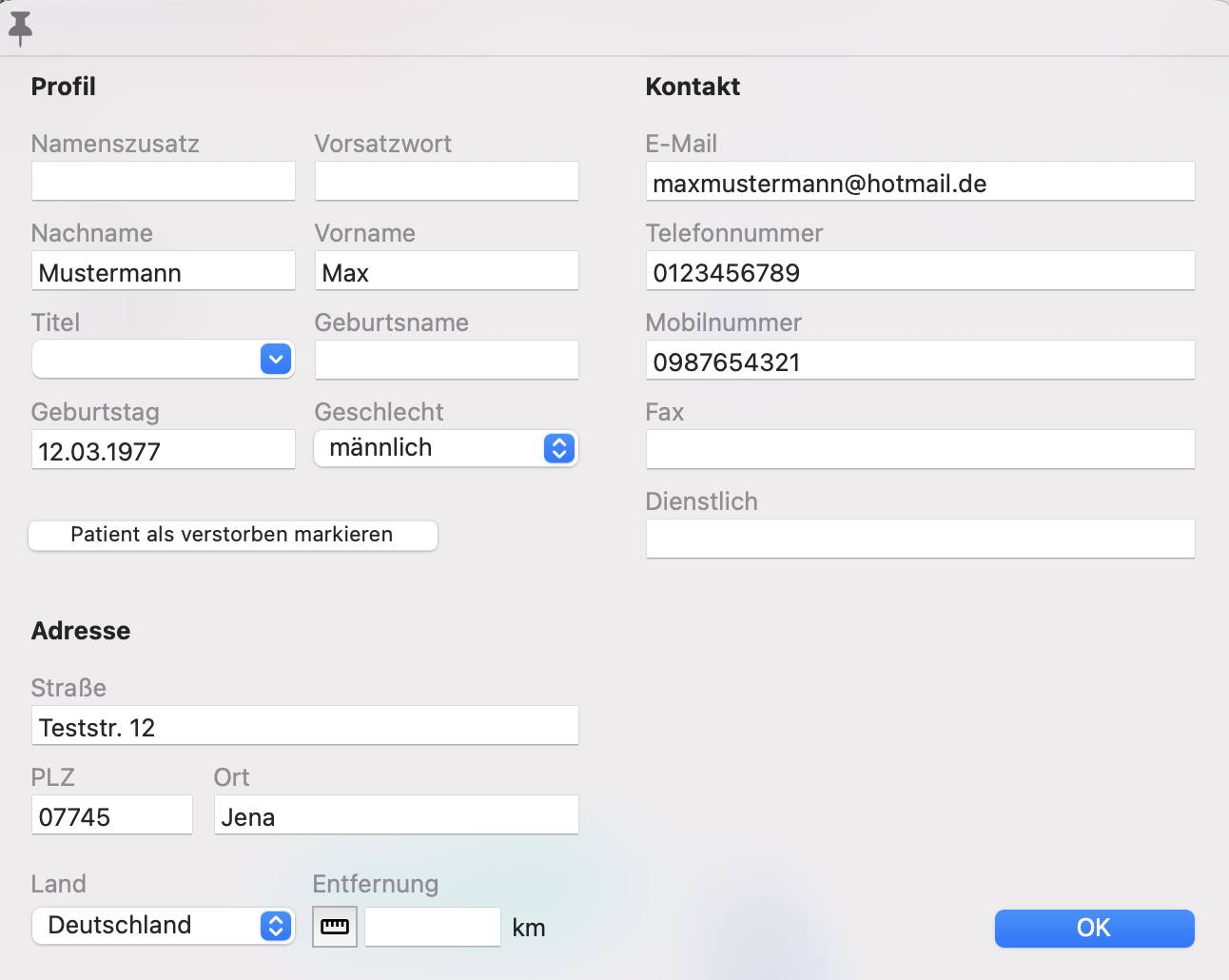Focus the Namenszusatz input field
This screenshot has height=980, width=1229.
[164, 181]
